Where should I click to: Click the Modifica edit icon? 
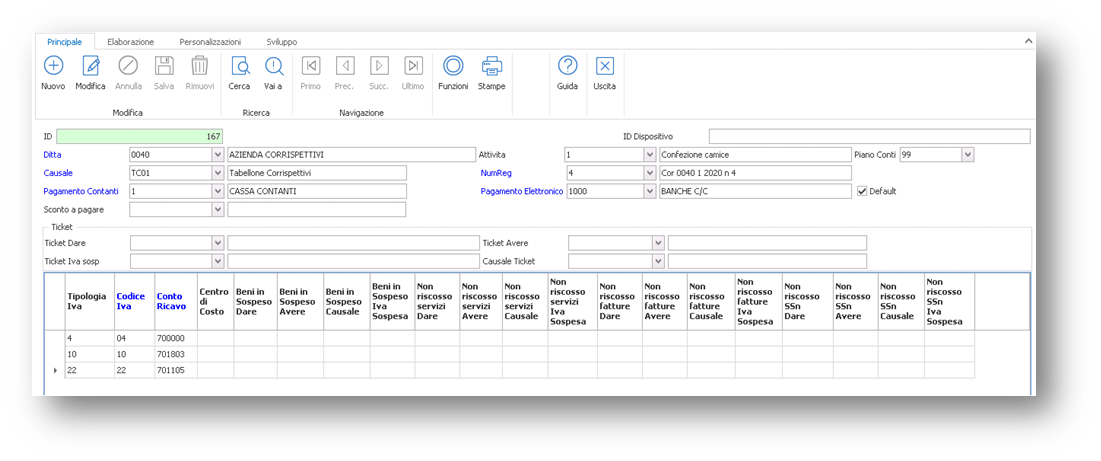90,67
